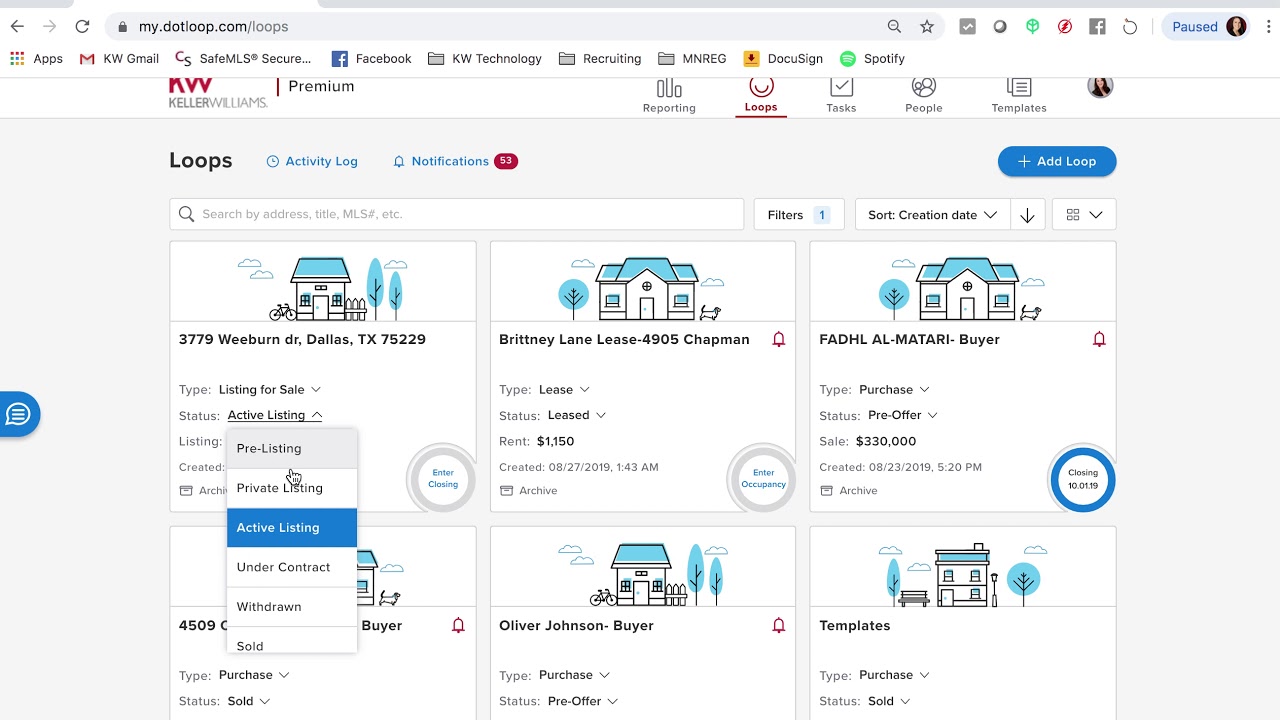Open the Oliver Johnson- Buyer loop
This screenshot has width=1280, height=720.
(576, 626)
